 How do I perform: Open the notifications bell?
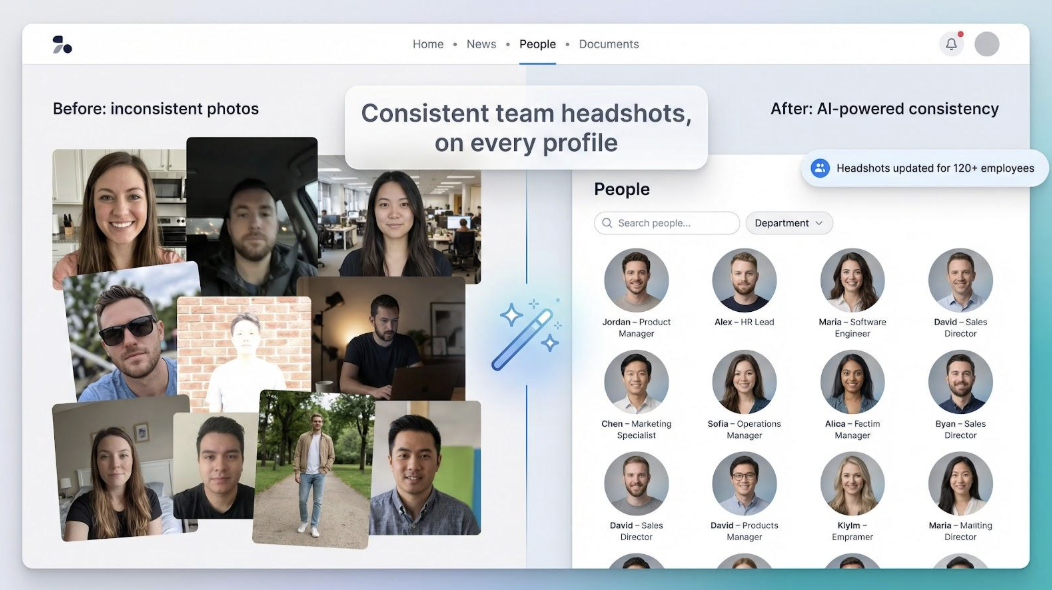coord(951,44)
